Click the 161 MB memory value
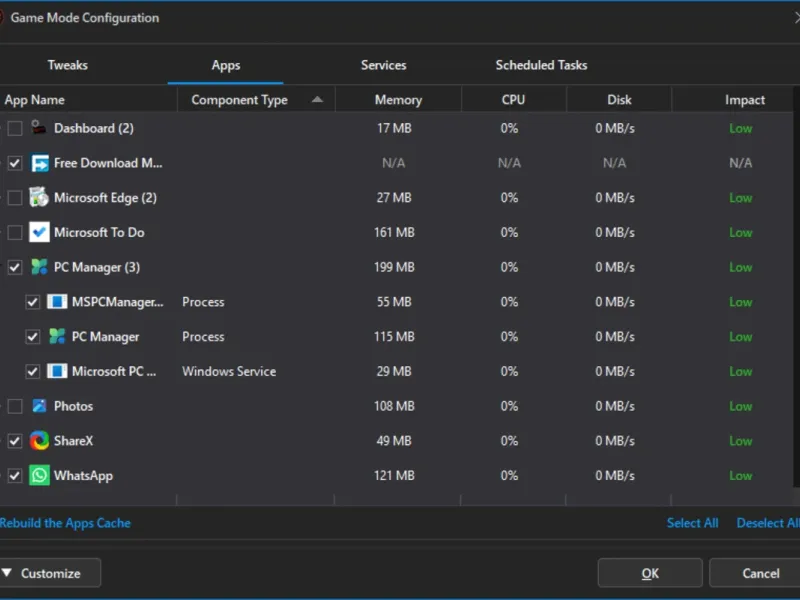 pos(394,232)
